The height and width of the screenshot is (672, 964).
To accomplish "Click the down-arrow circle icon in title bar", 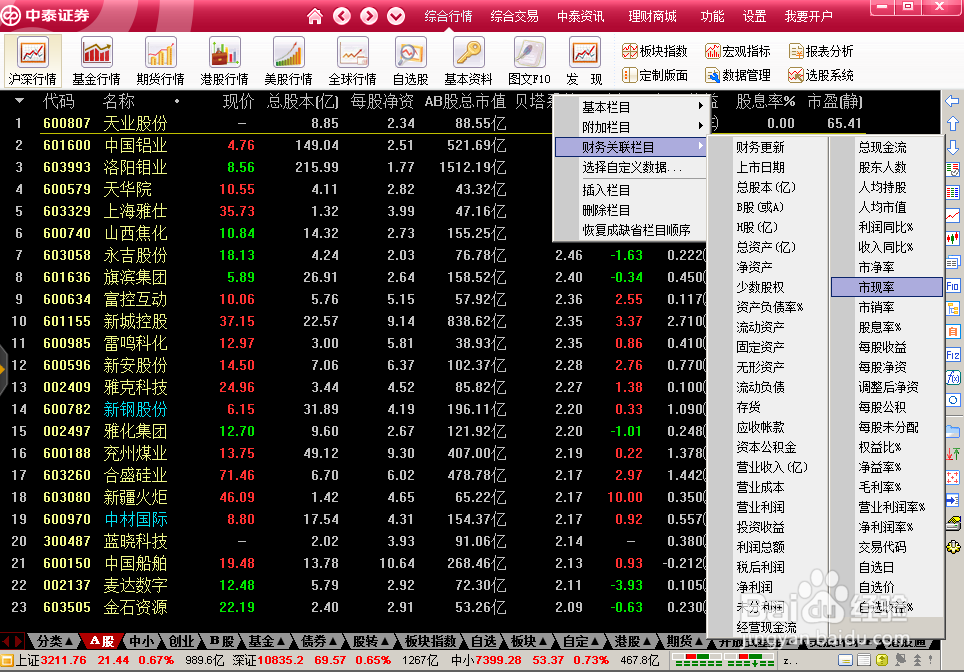I will click(396, 16).
